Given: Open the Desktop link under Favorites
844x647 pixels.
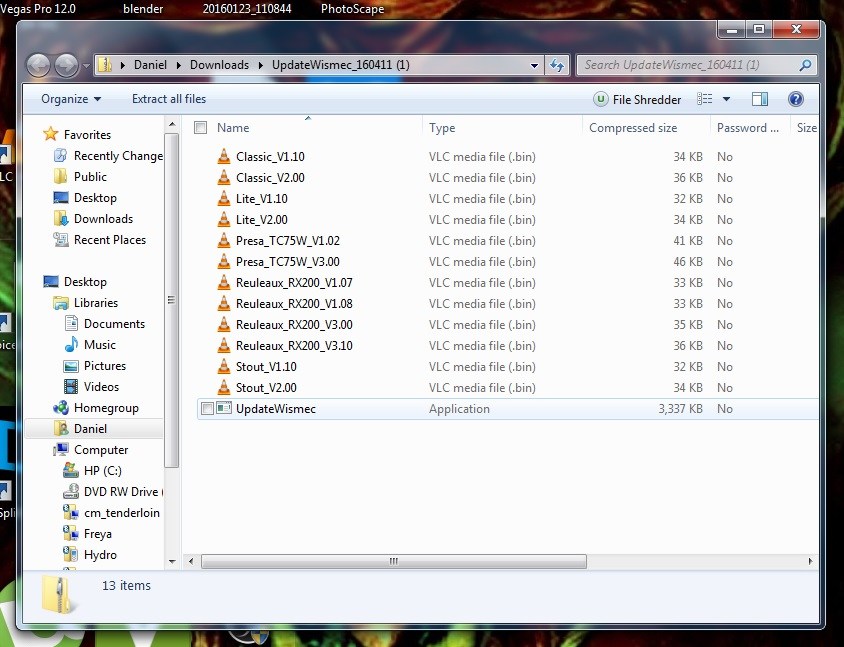Looking at the screenshot, I should tap(85, 198).
